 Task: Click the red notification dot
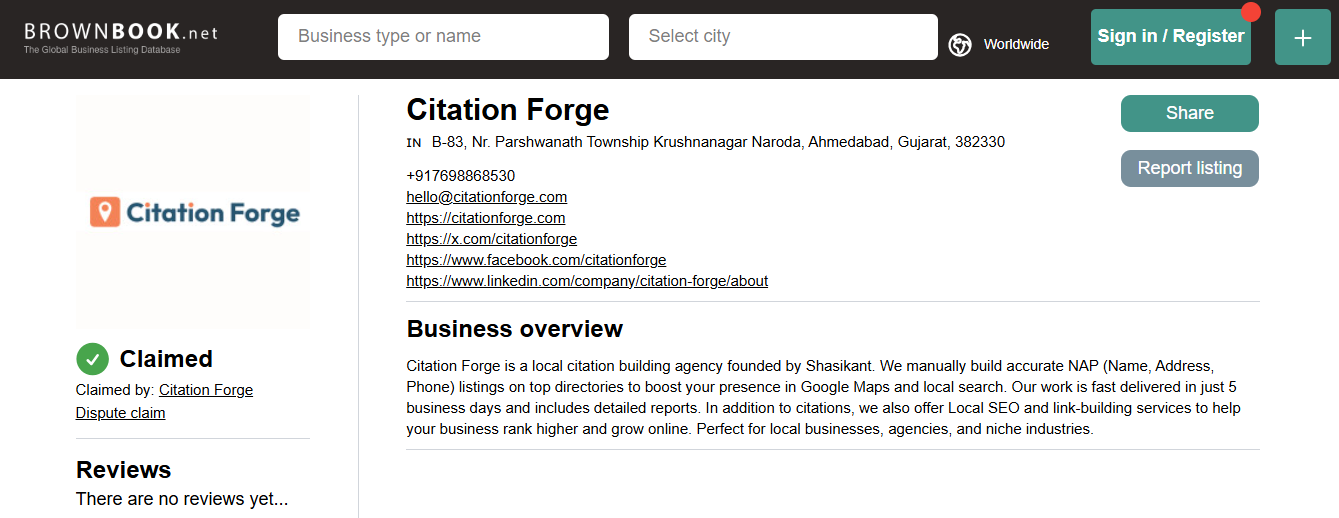(x=1250, y=12)
